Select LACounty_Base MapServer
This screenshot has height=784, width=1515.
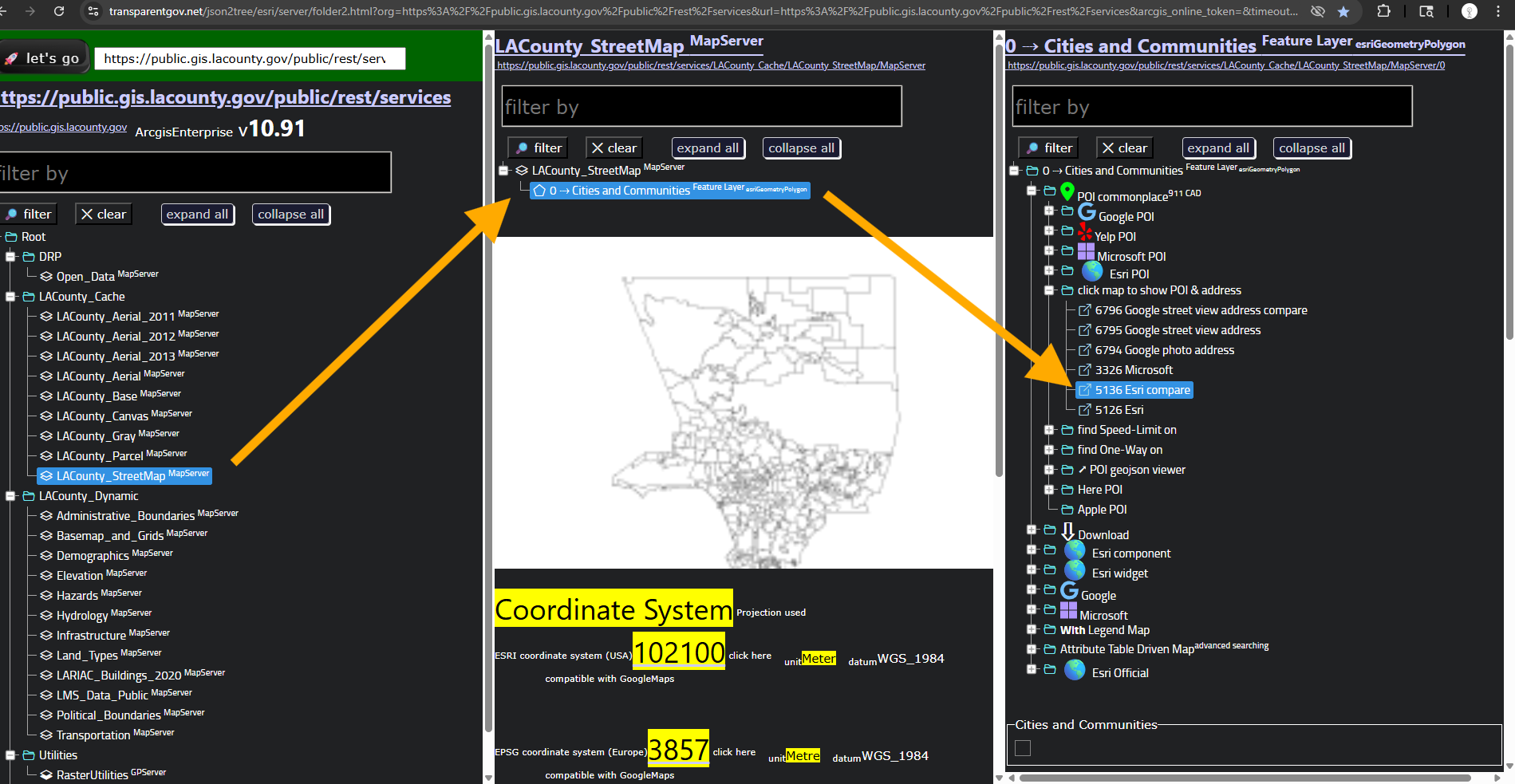click(x=111, y=396)
